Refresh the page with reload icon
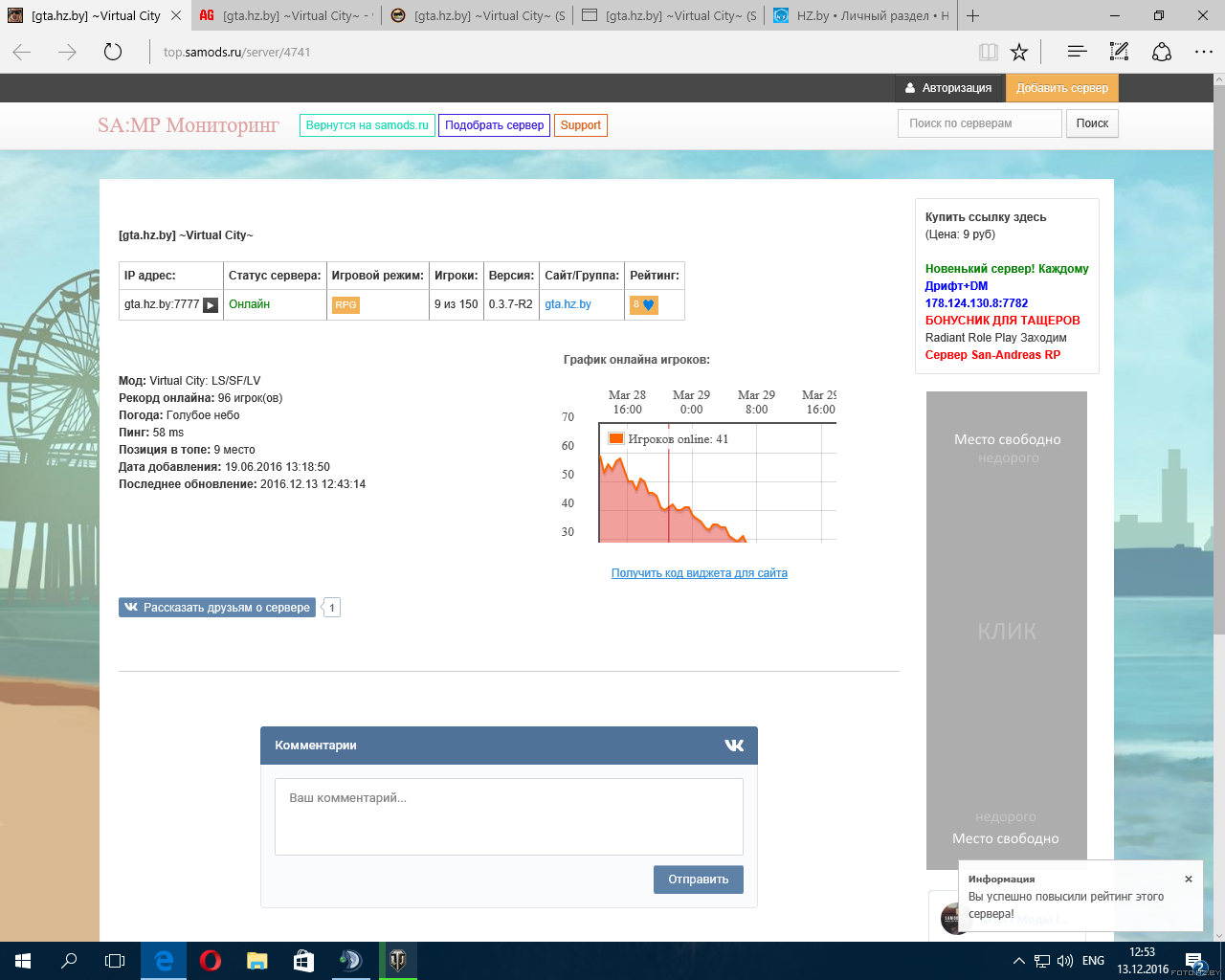 [113, 52]
